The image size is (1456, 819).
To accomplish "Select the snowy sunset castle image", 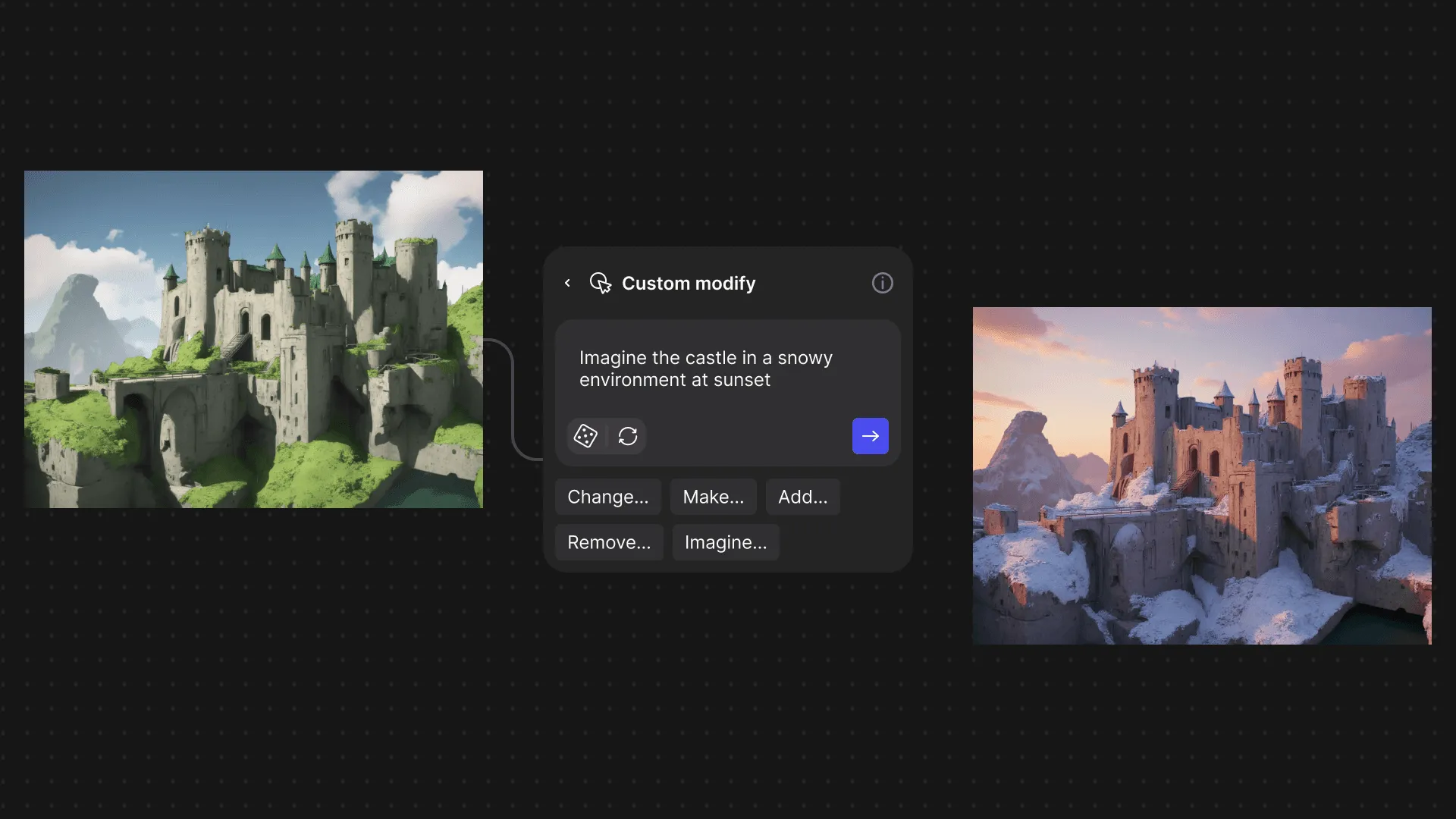I will pos(1202,475).
